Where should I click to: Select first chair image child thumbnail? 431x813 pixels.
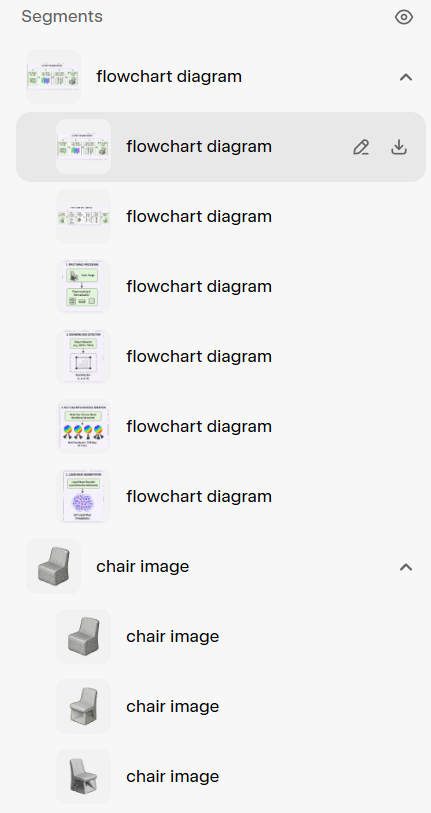pos(84,636)
